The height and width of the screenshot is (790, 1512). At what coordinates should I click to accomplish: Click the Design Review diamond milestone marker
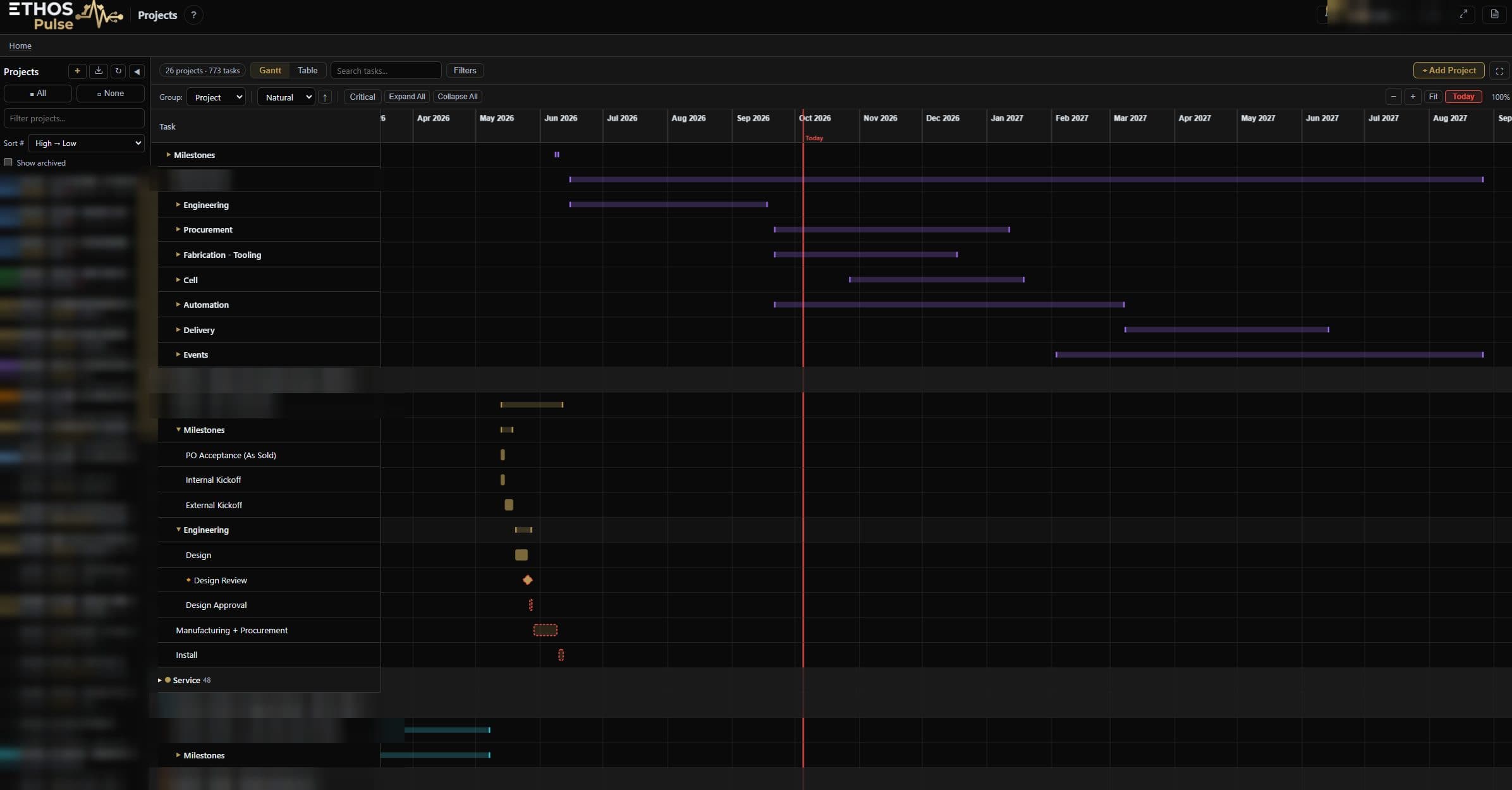(528, 580)
